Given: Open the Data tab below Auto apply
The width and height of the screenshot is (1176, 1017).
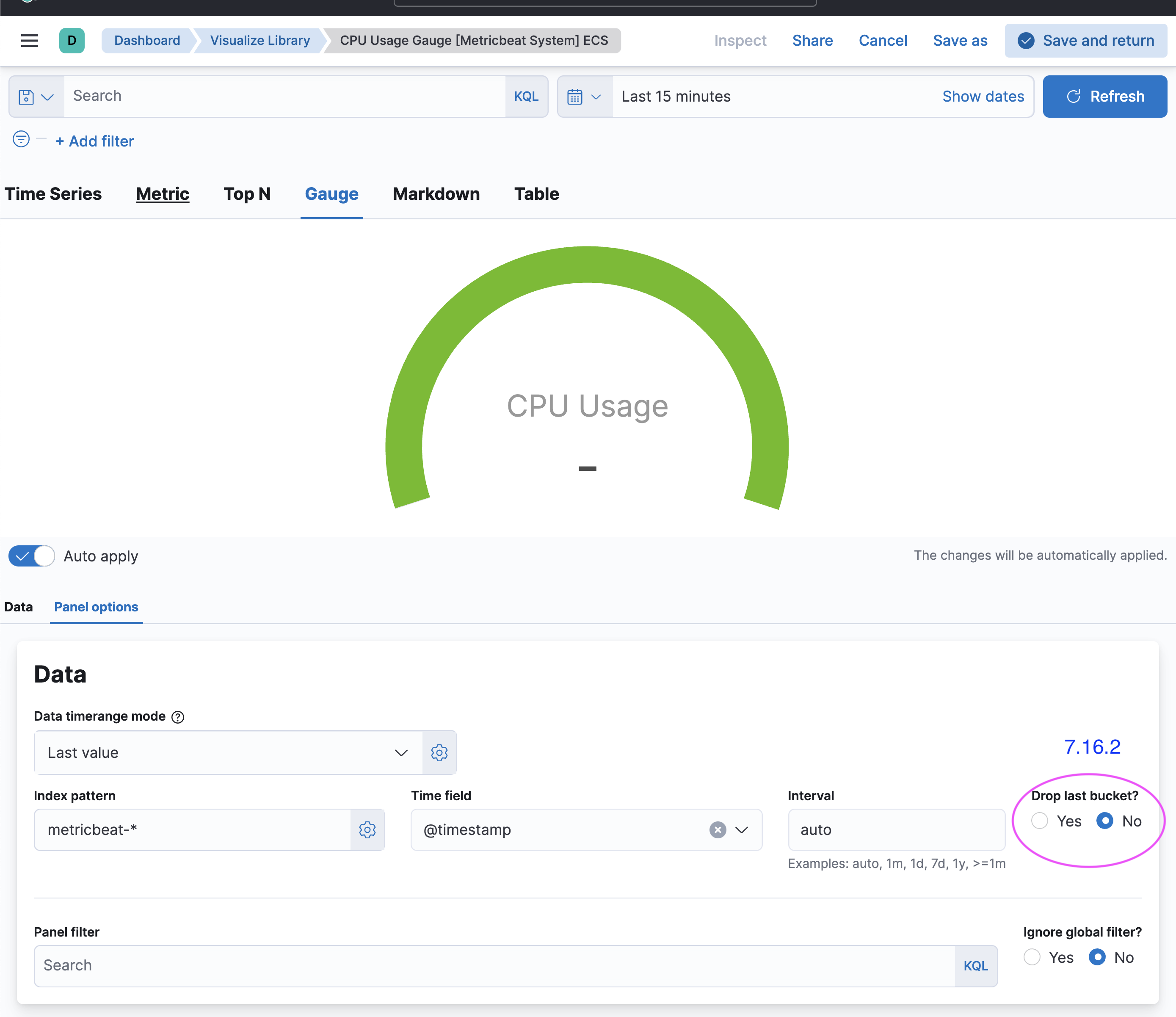Looking at the screenshot, I should tap(18, 607).
